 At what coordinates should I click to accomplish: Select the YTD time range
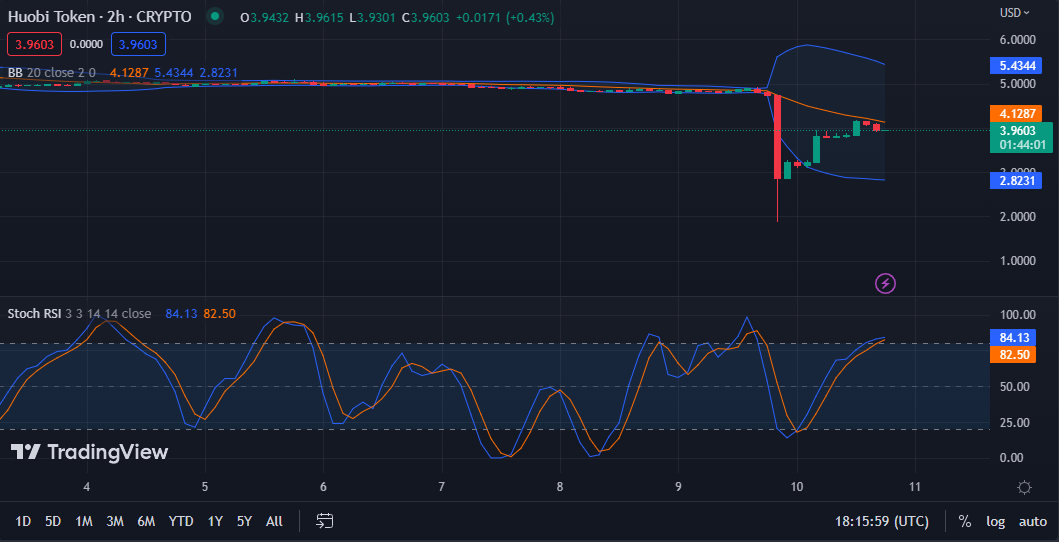[181, 521]
